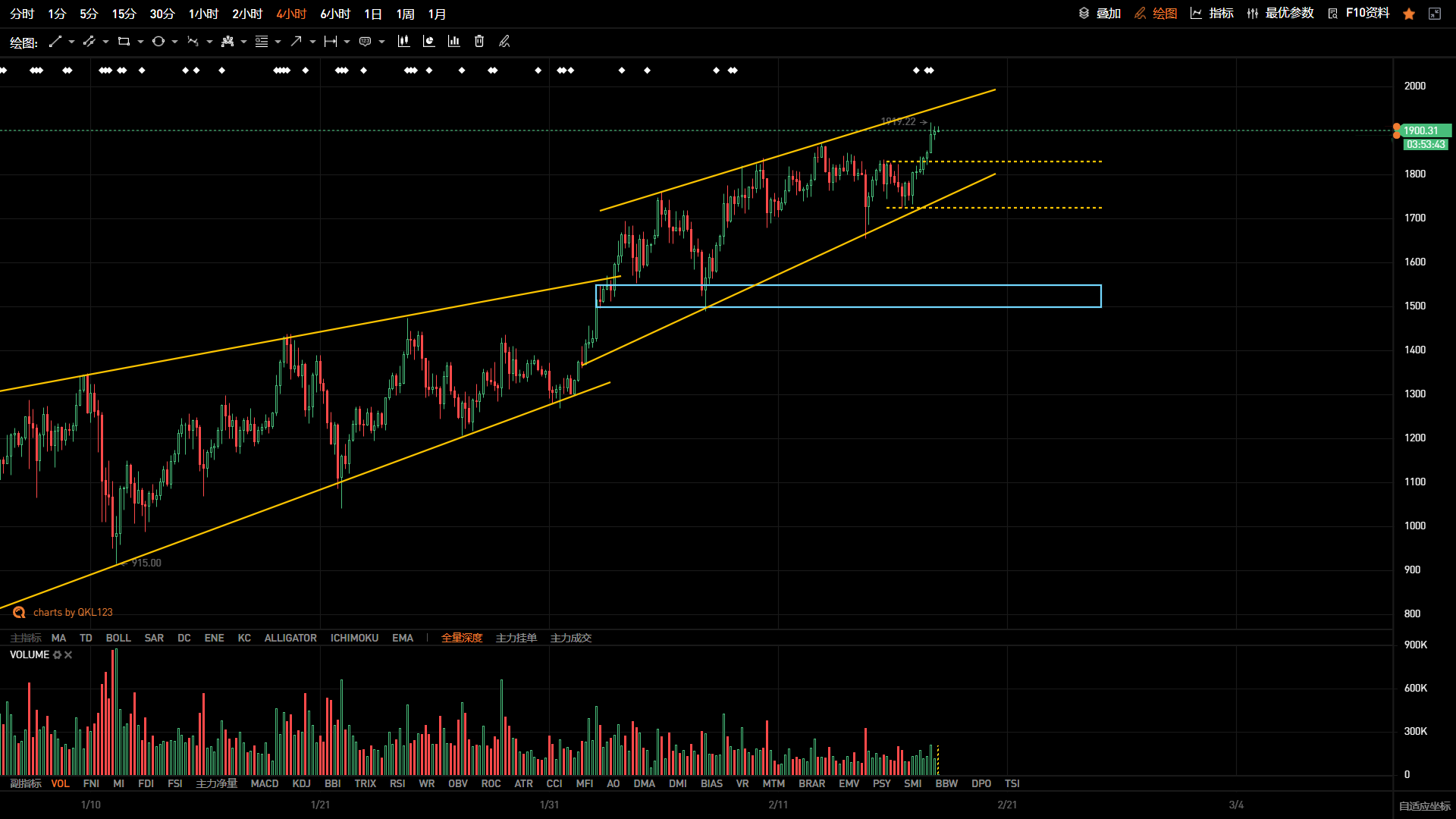Toggle the 绘图 drawing mode
Image resolution: width=1456 pixels, height=819 pixels.
pyautogui.click(x=1156, y=14)
